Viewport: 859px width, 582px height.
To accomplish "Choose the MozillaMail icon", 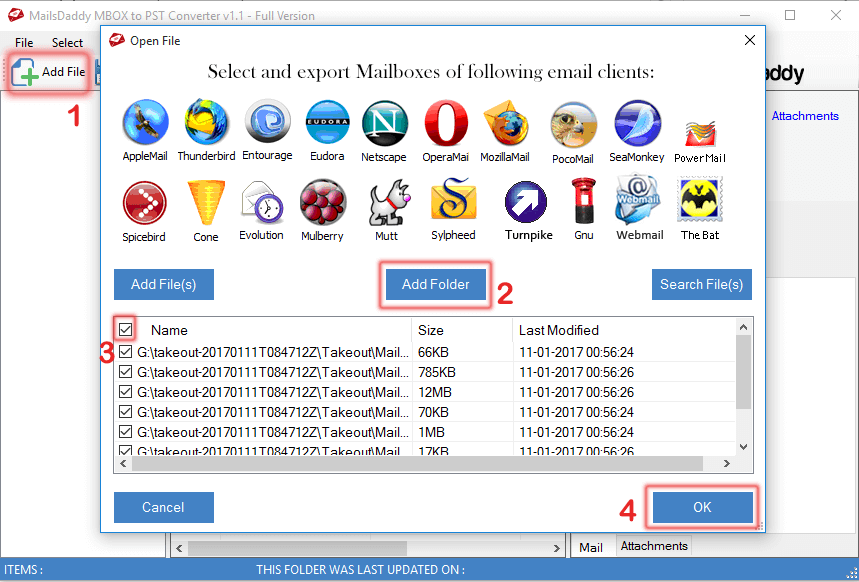I will pos(505,123).
